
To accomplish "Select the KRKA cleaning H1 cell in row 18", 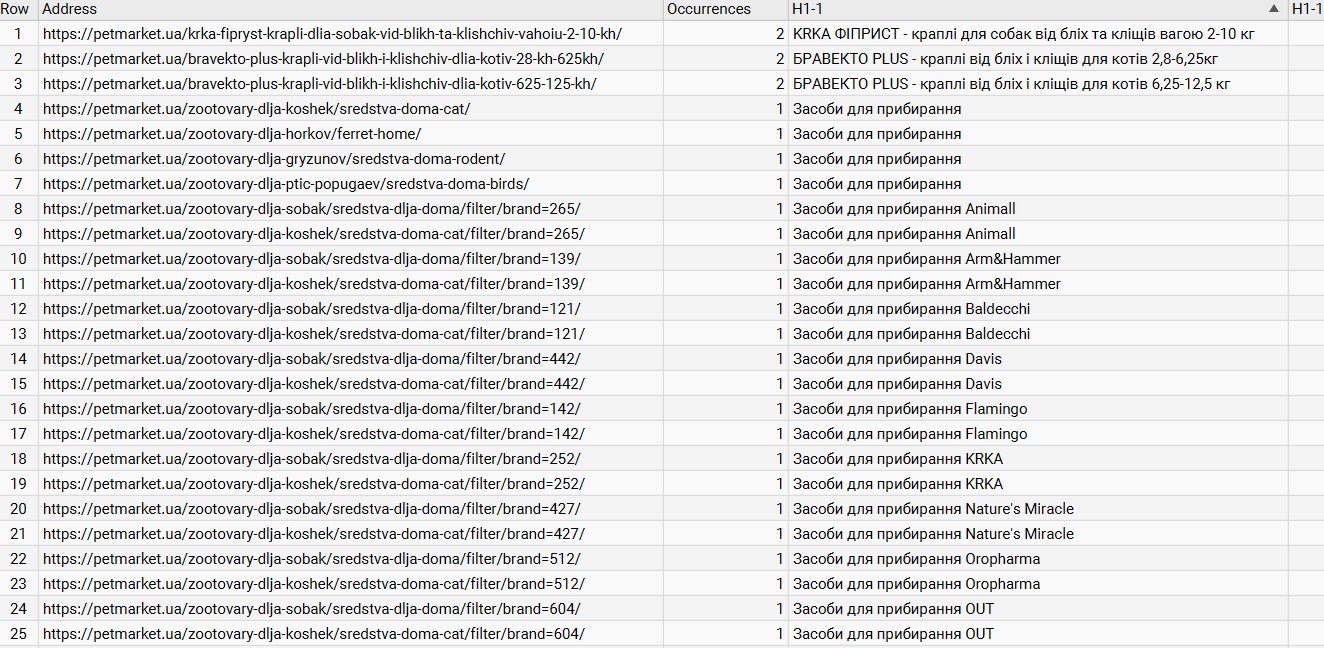I will point(1038,458).
